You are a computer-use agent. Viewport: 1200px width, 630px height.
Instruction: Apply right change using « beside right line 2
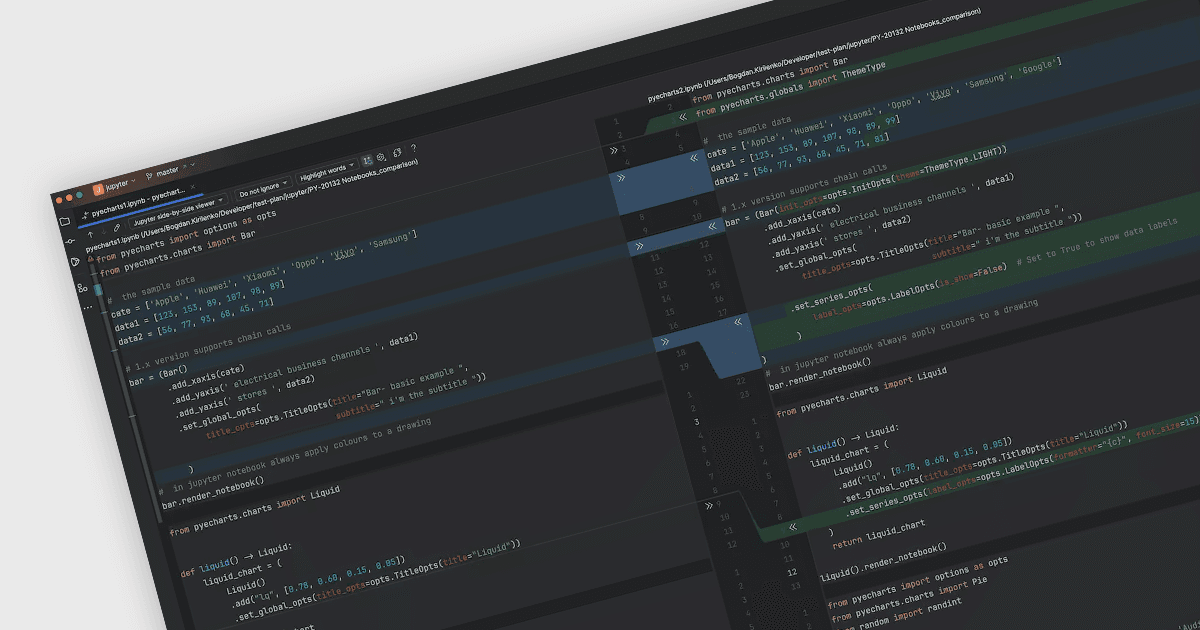tap(682, 117)
